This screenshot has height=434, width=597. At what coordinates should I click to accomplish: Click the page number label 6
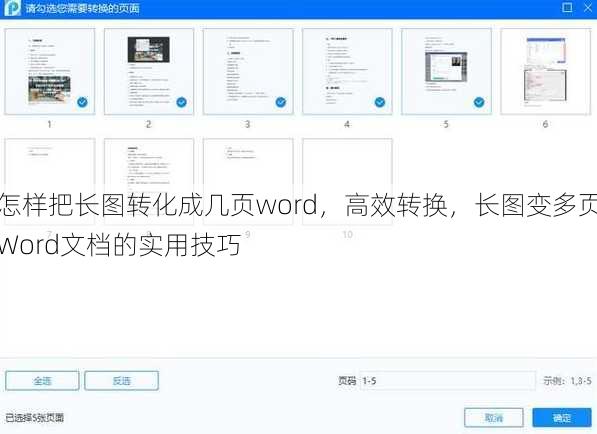[x=545, y=124]
